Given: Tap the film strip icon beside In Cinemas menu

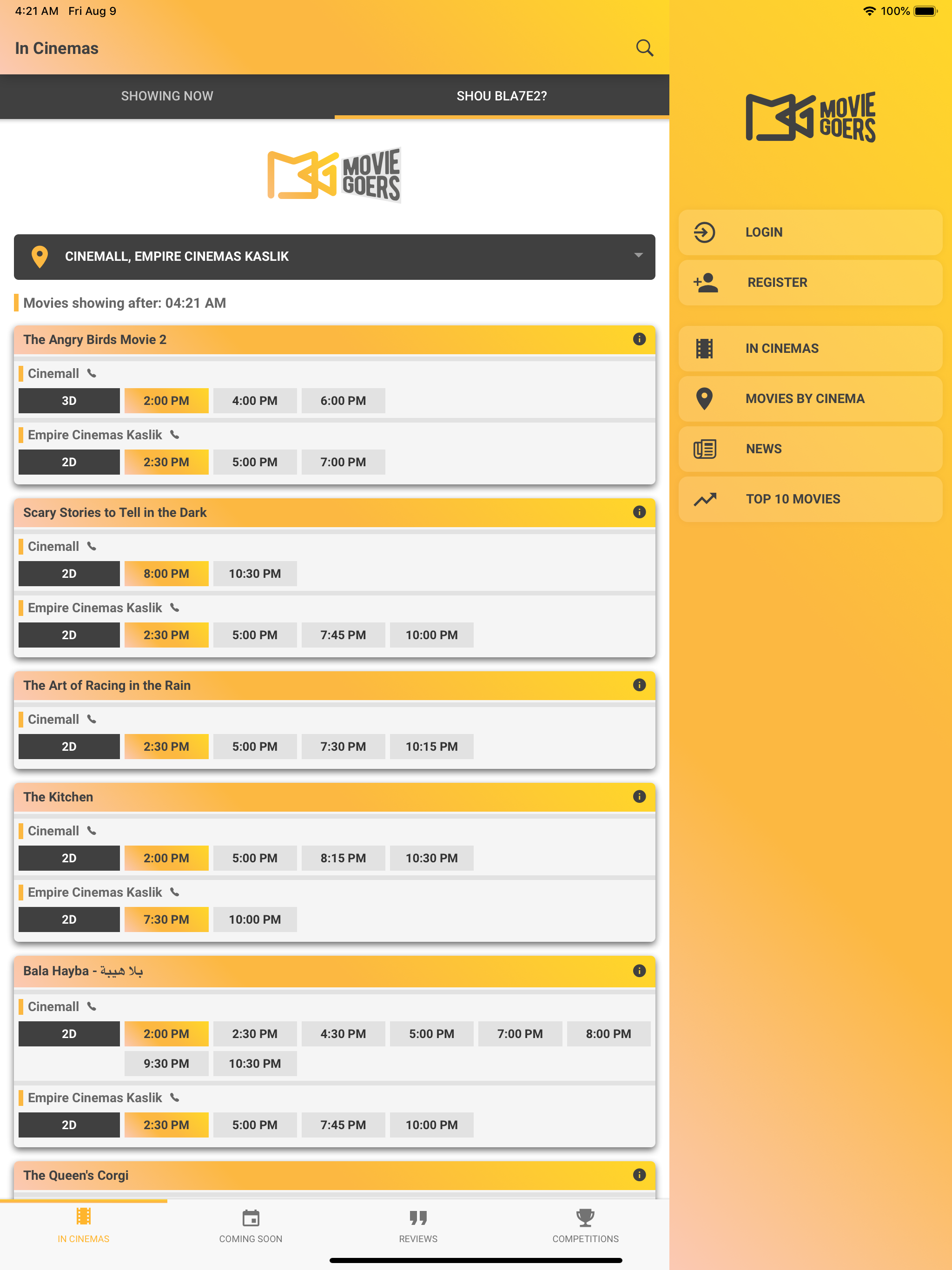Looking at the screenshot, I should [704, 349].
